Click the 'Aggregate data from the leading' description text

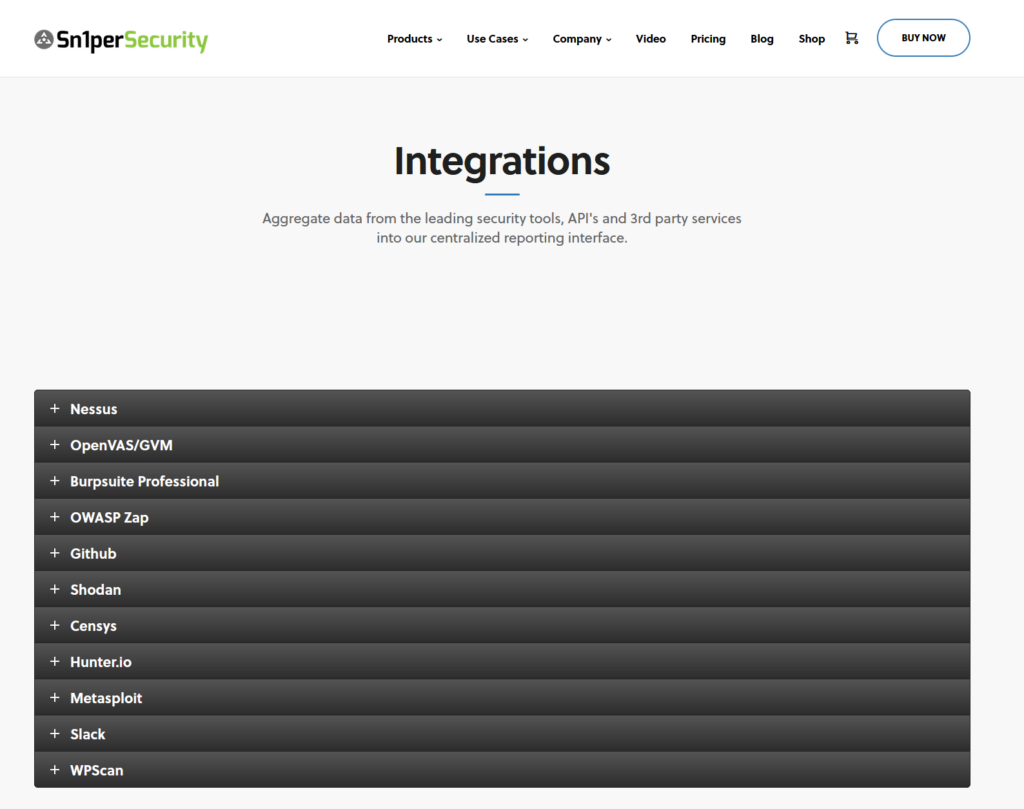click(502, 228)
